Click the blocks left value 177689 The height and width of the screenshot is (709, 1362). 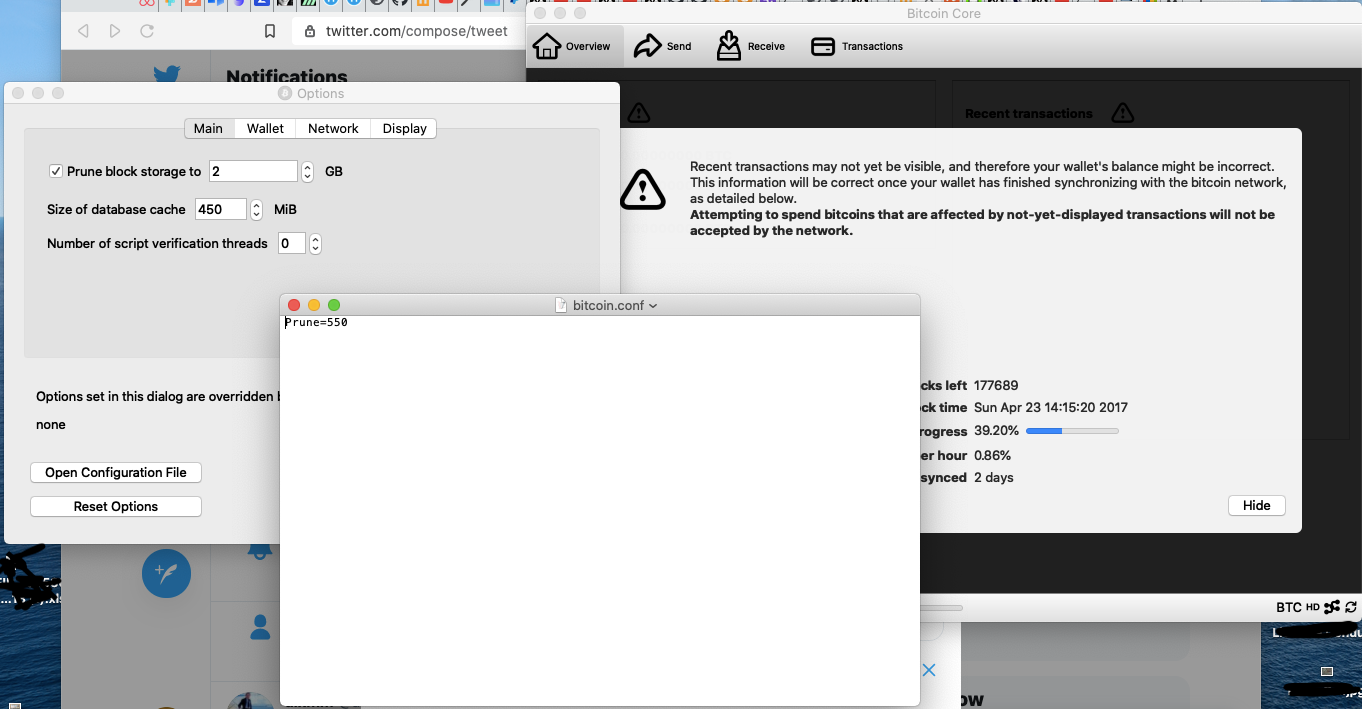coord(996,385)
